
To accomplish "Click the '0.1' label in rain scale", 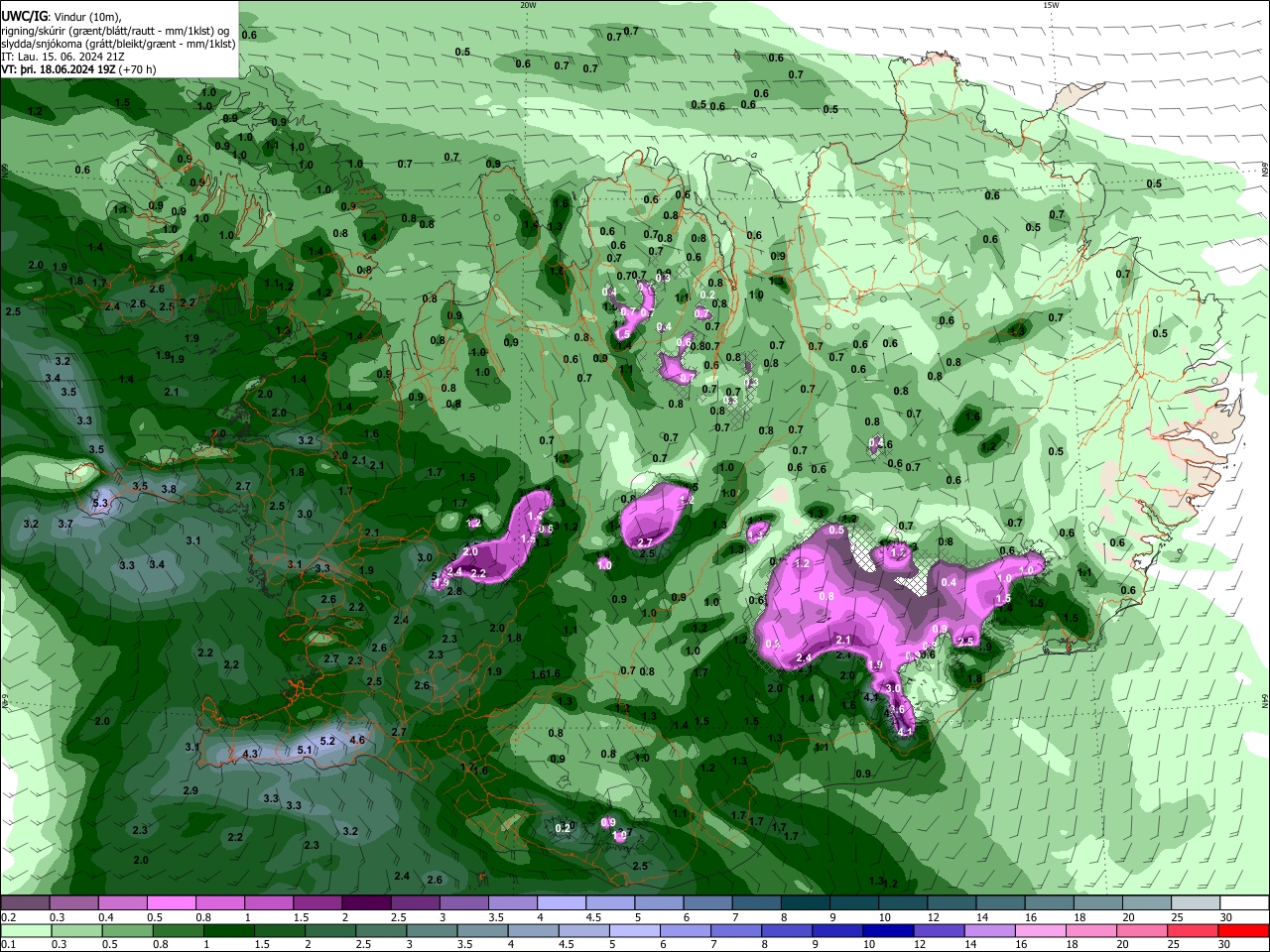I will 7,945.
